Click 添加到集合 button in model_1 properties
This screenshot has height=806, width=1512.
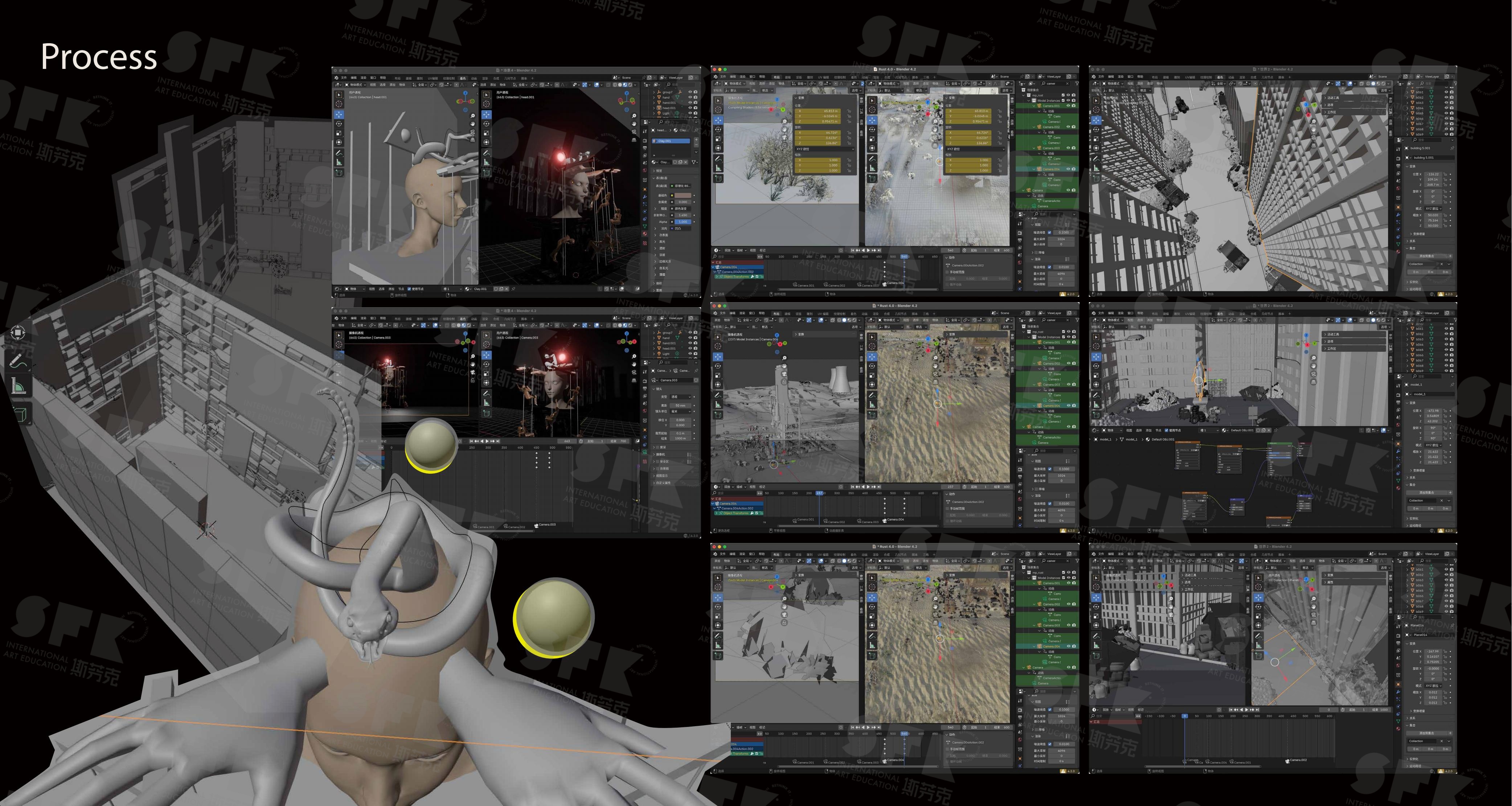1427,493
